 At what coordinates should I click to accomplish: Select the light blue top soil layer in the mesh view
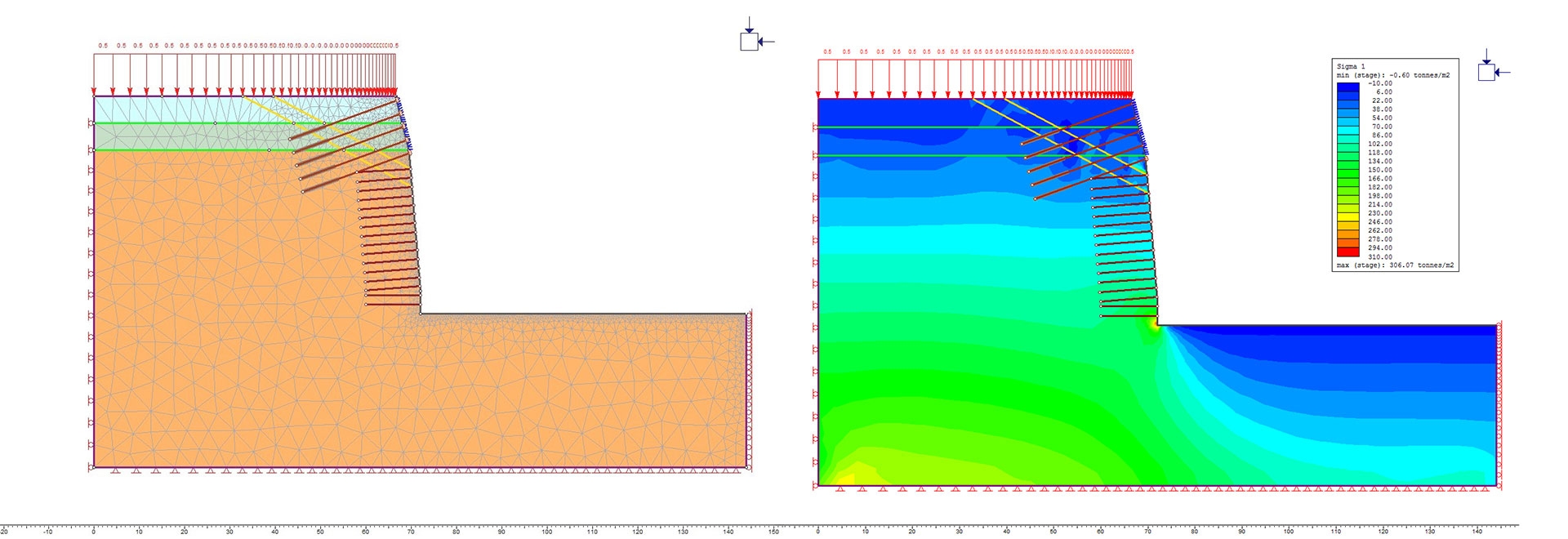coord(163,109)
